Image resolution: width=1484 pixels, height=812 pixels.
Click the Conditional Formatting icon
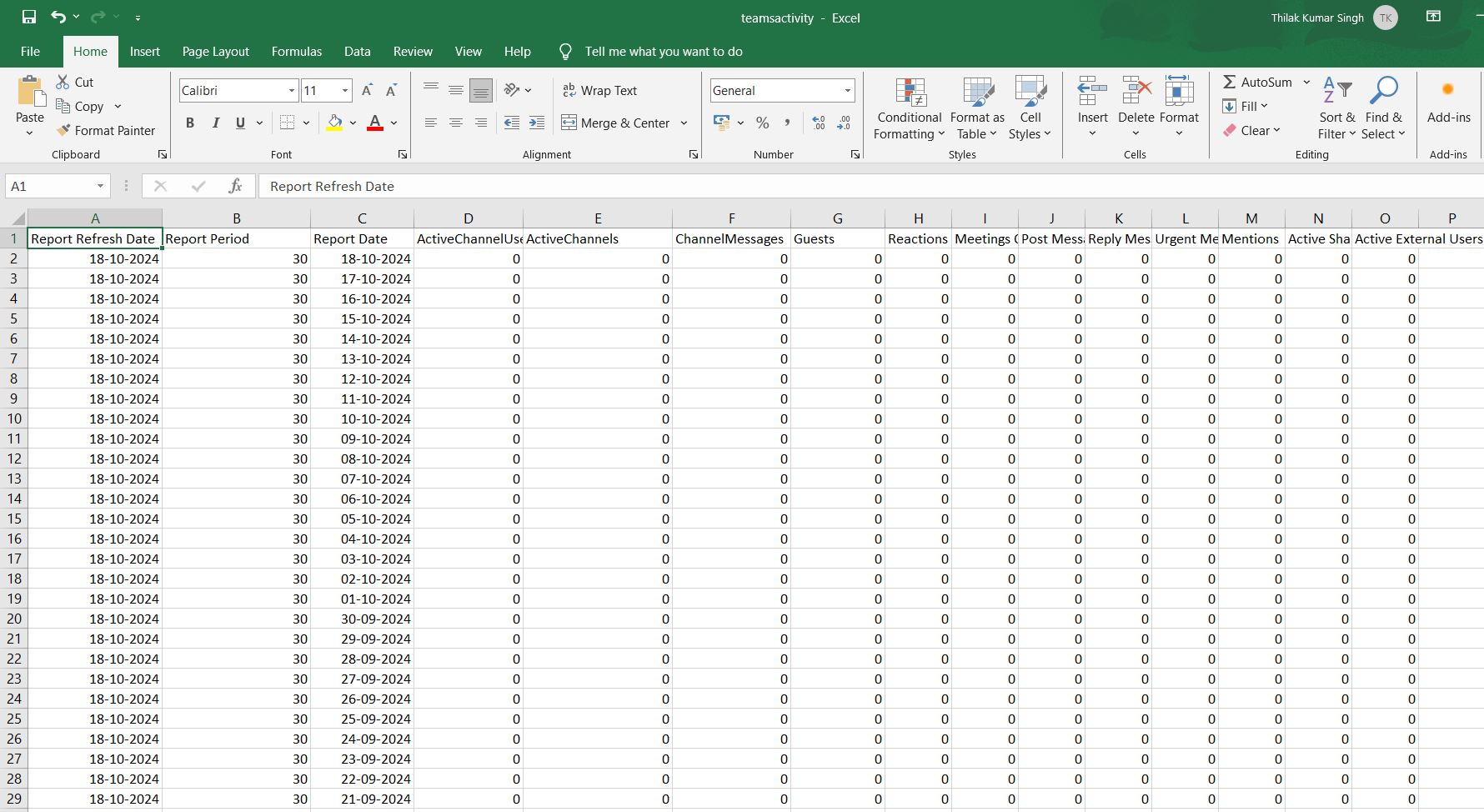click(910, 93)
